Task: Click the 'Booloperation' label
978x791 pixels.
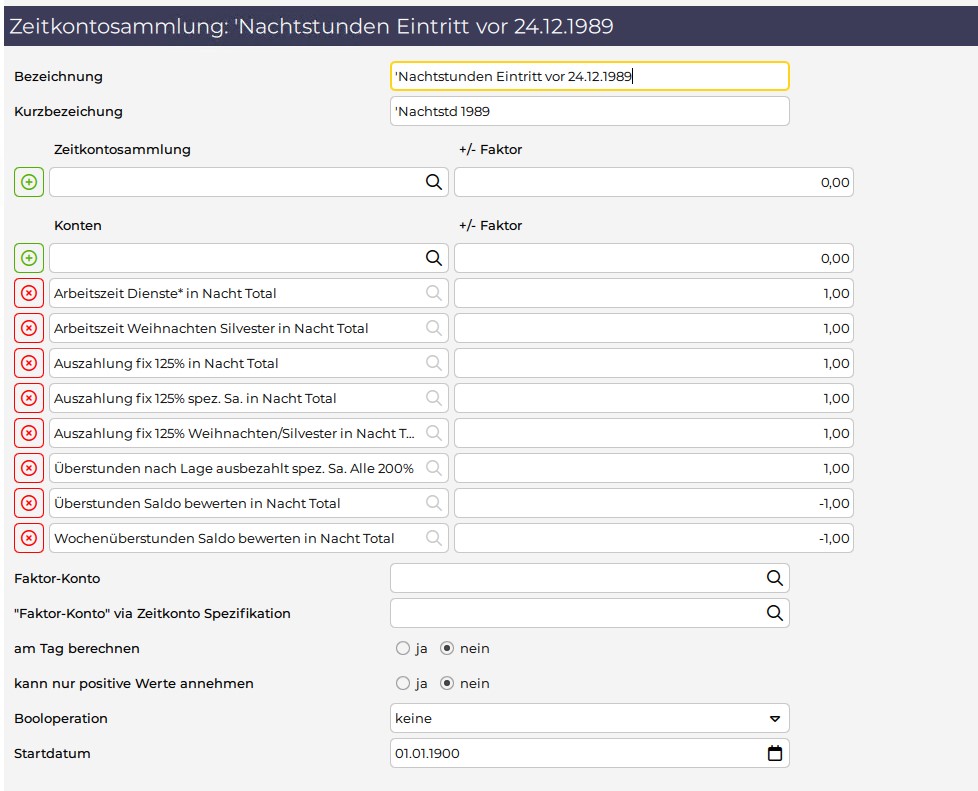Action: pos(61,718)
